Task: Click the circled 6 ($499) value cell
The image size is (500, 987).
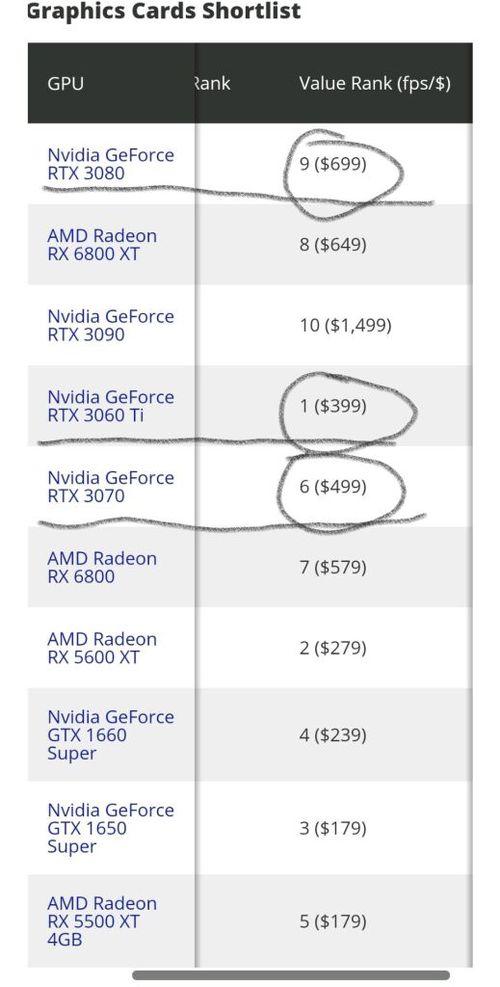Action: click(332, 487)
